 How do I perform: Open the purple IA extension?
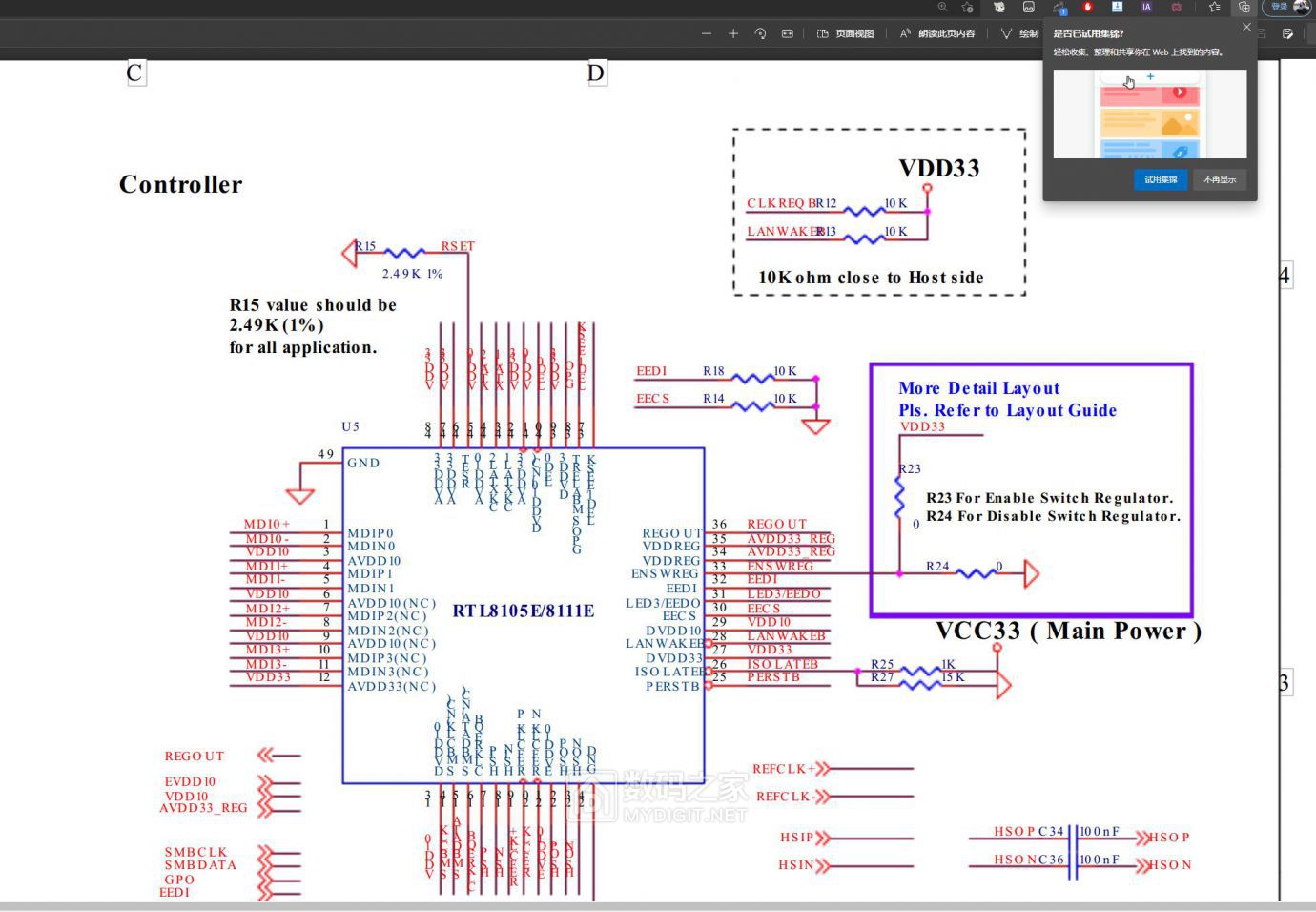(1146, 7)
